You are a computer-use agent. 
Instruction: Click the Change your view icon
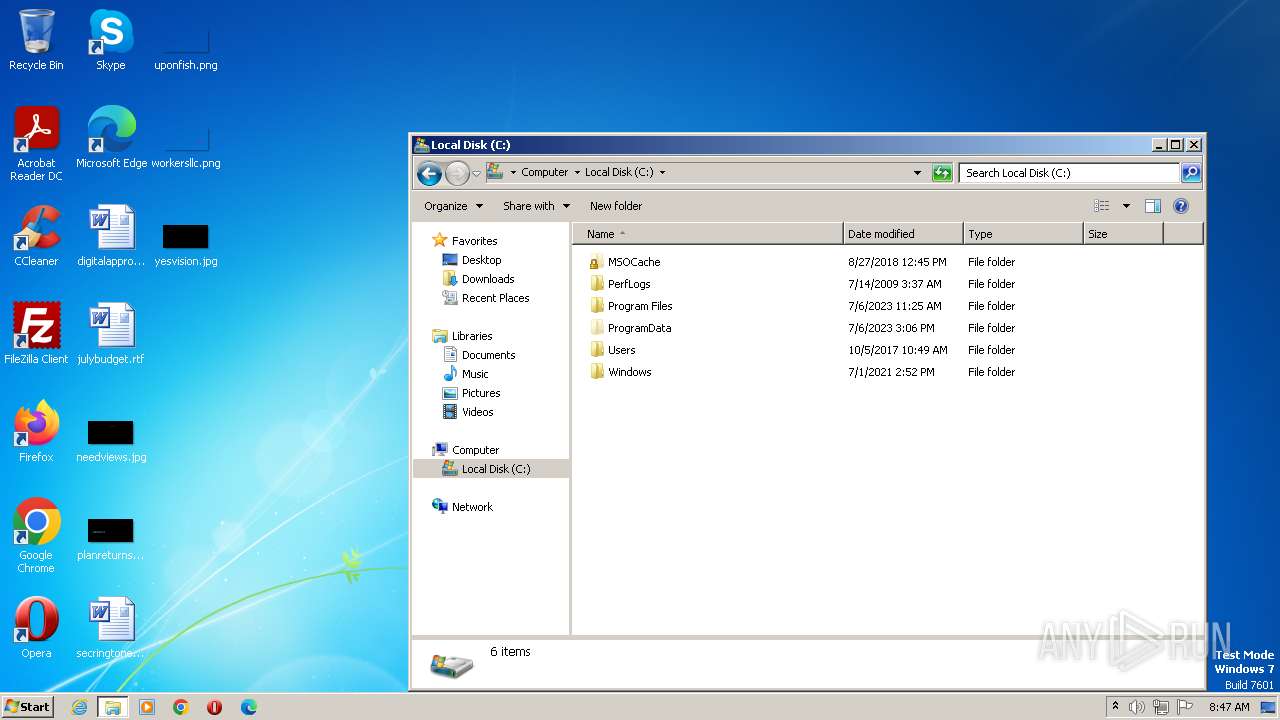coord(1101,206)
